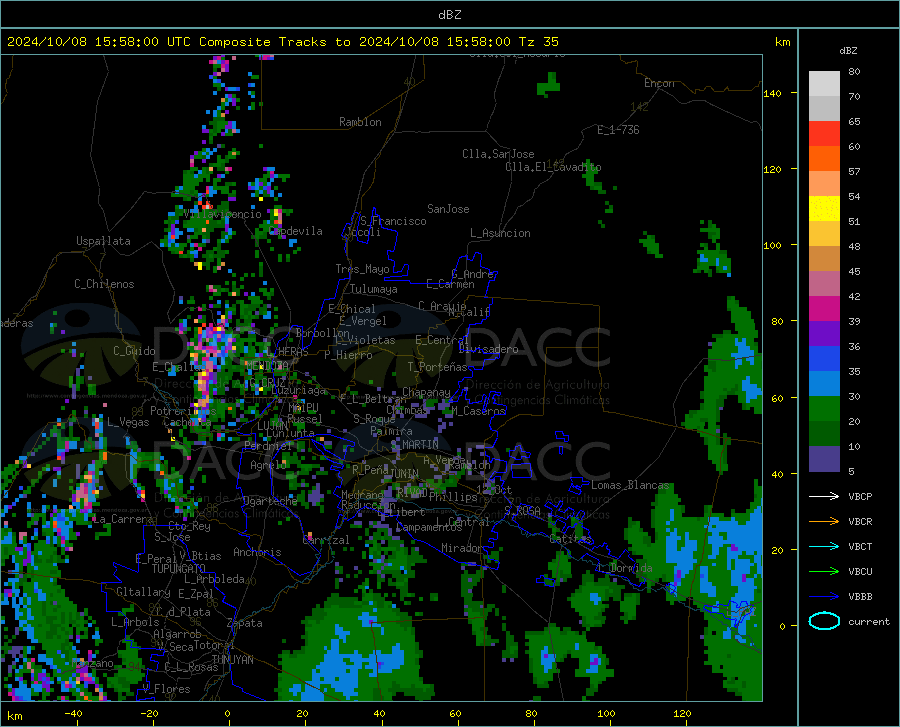
Task: Click the Capdevila map label
Action: pyautogui.click(x=296, y=231)
